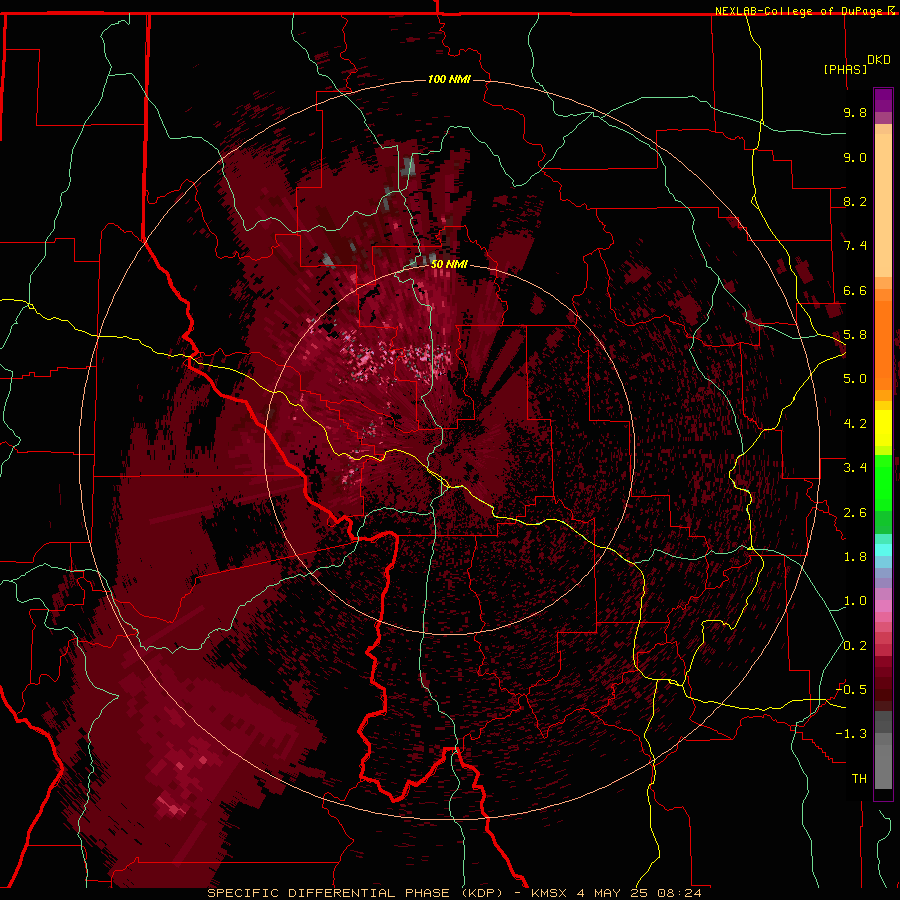Image resolution: width=900 pixels, height=900 pixels.
Task: Click the 2.6 scale value
Action: [855, 513]
